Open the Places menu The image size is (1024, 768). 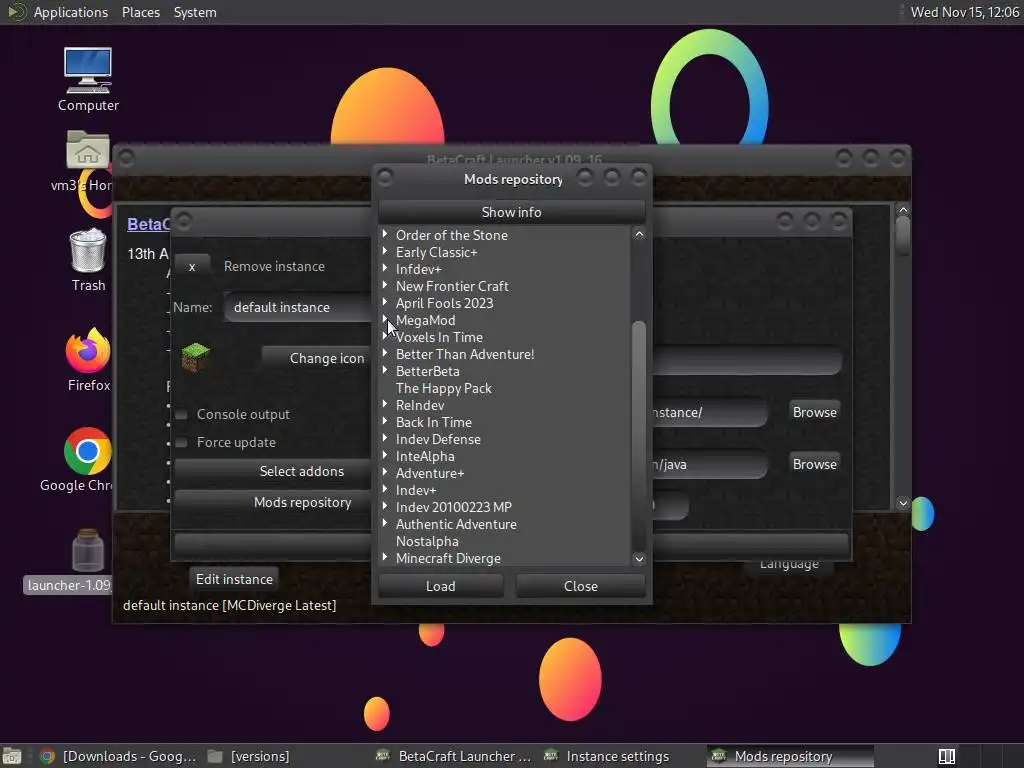(x=140, y=12)
